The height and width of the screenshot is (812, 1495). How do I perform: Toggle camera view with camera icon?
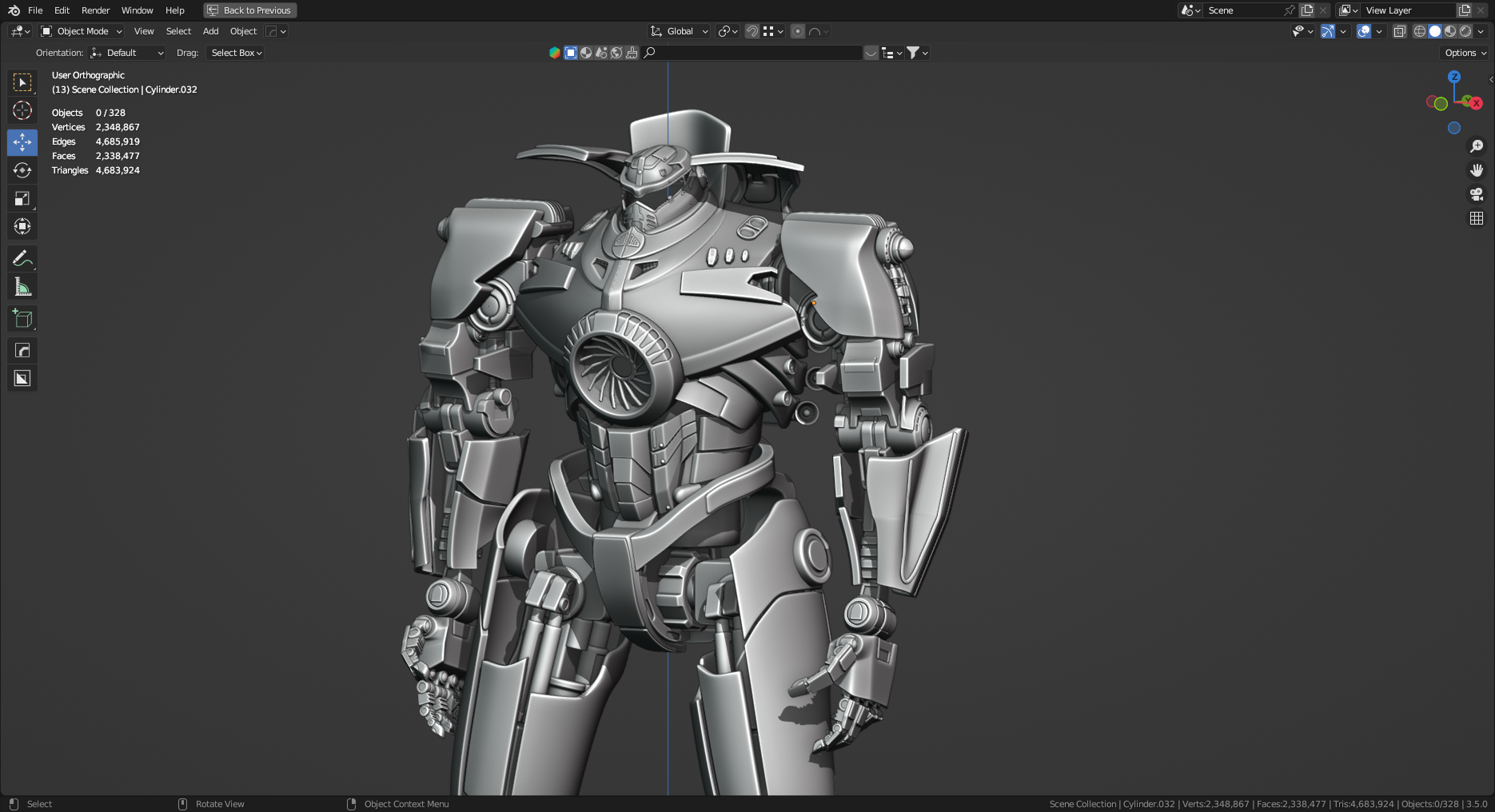[x=1477, y=194]
